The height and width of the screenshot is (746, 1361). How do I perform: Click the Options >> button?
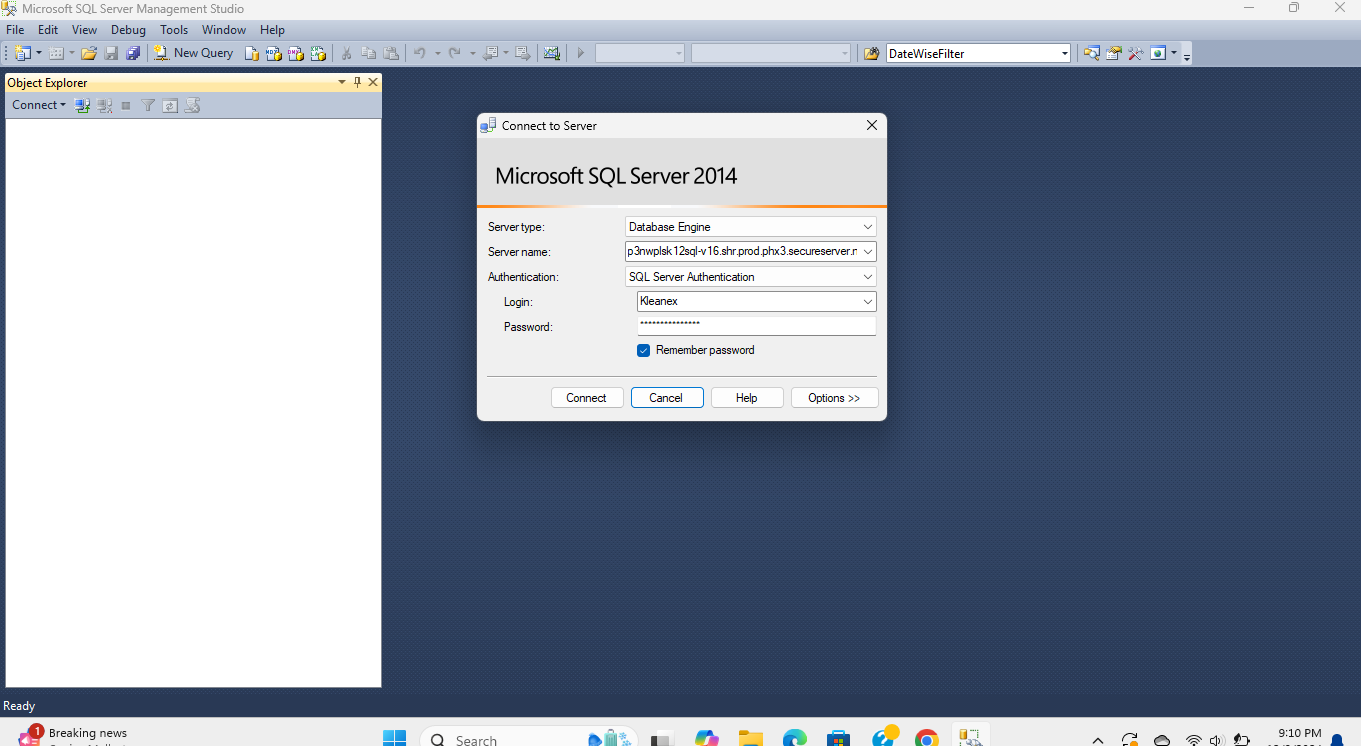835,398
